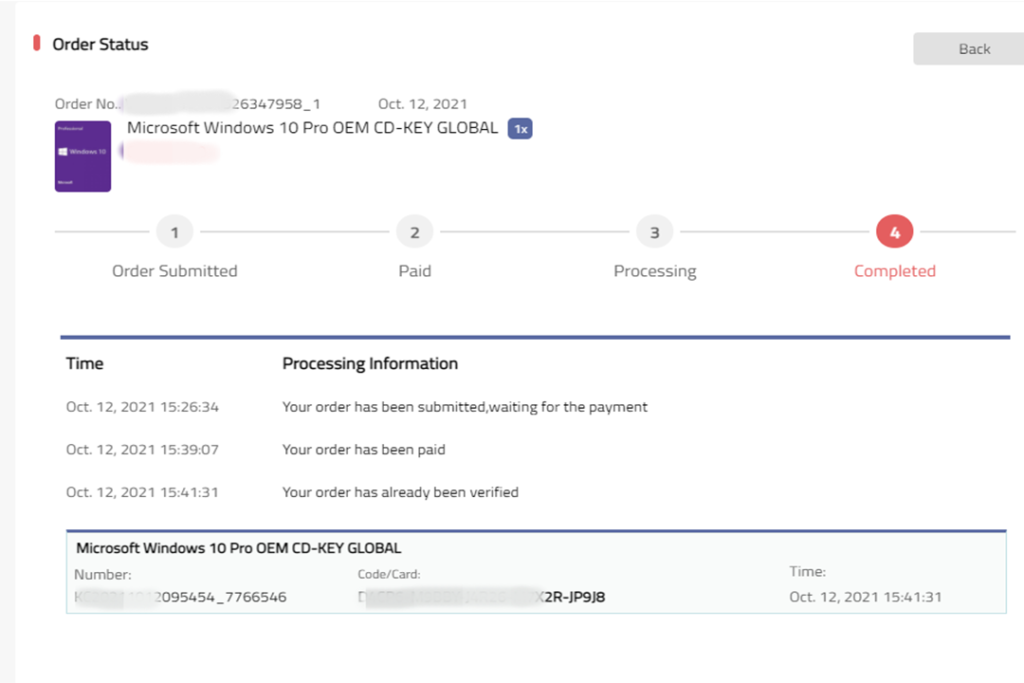
Task: Click the Code/Card label
Action: click(x=389, y=575)
